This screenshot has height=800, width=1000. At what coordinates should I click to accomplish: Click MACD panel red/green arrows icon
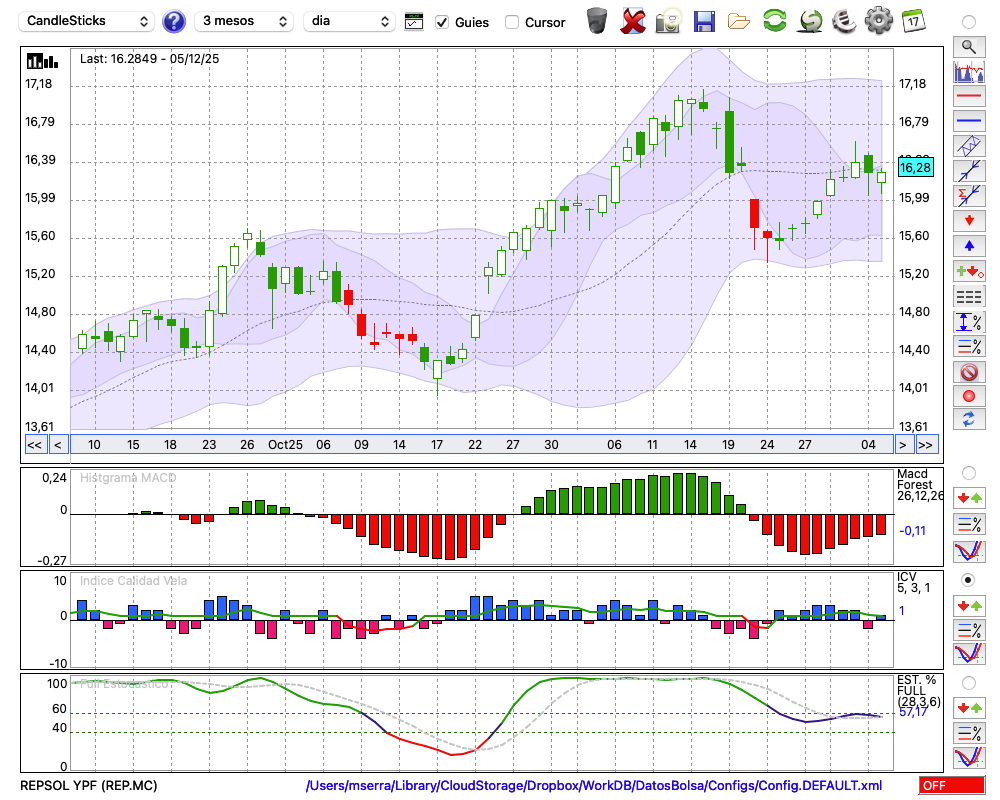tap(969, 498)
